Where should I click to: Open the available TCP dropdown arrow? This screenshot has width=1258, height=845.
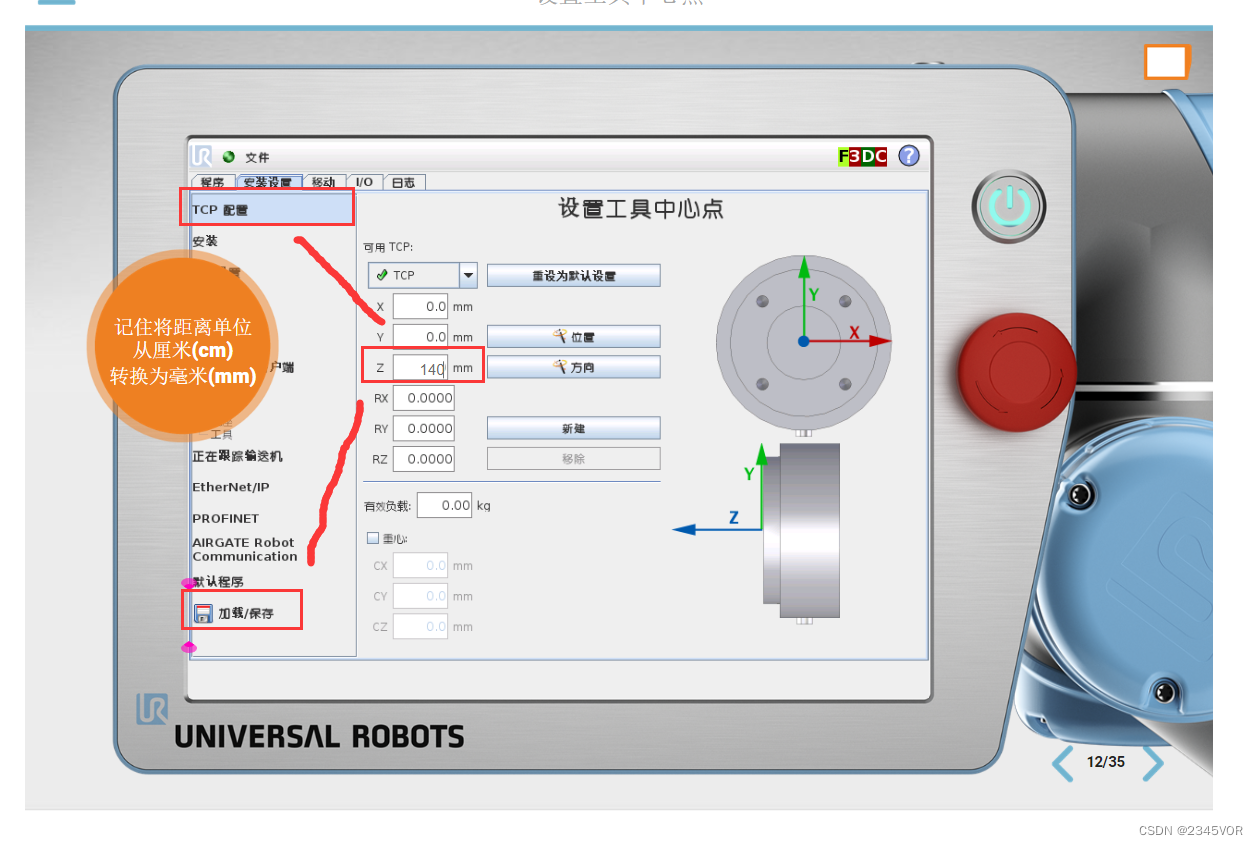[467, 275]
